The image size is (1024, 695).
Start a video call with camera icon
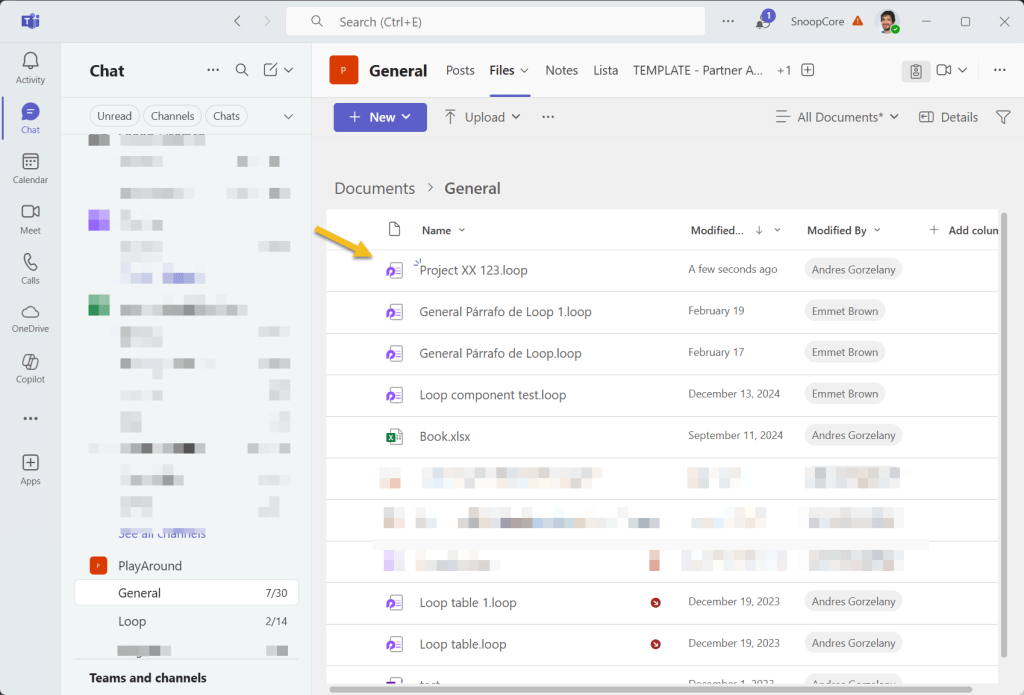pos(944,70)
